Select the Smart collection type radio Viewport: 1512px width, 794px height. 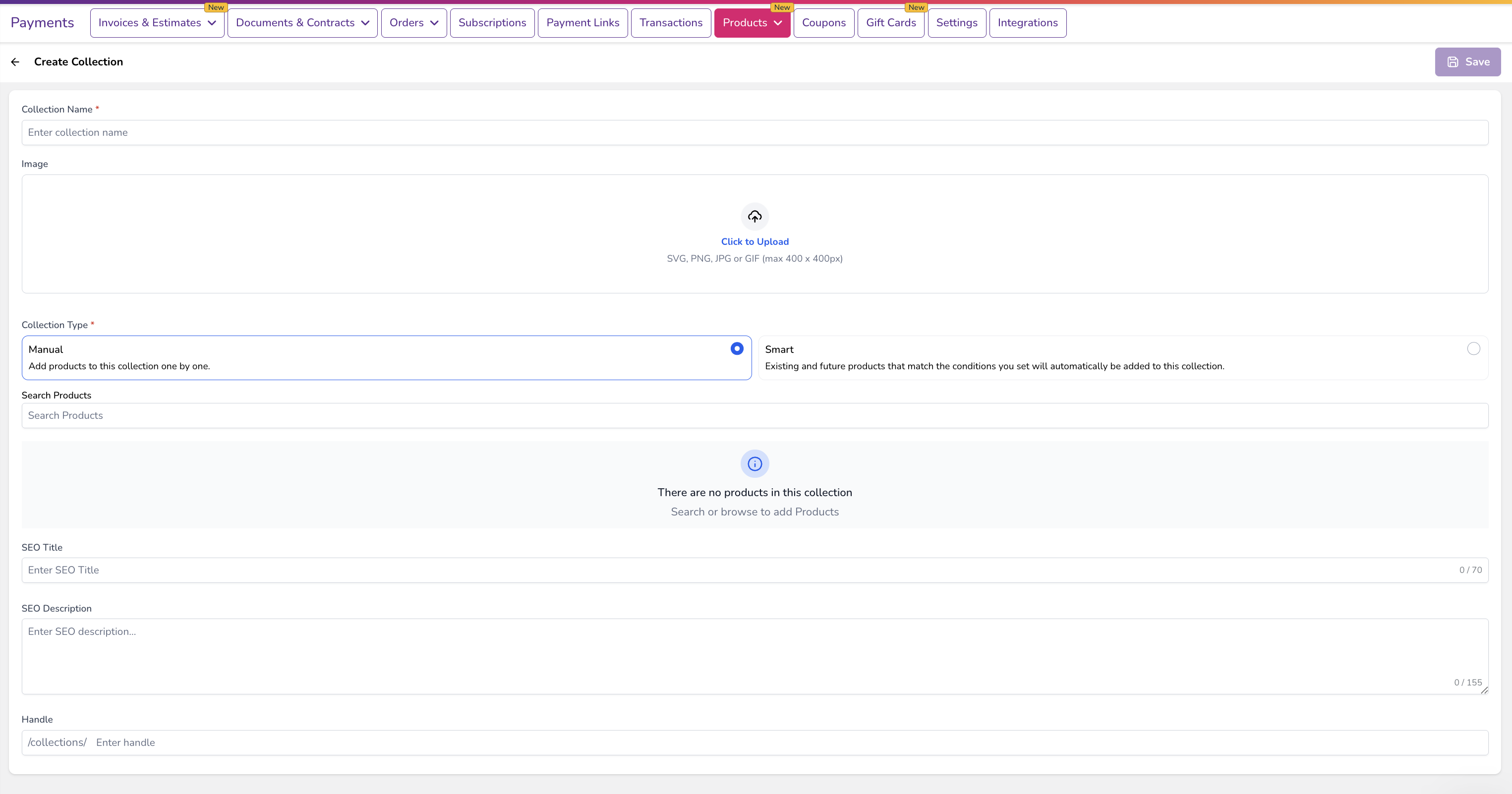1473,348
